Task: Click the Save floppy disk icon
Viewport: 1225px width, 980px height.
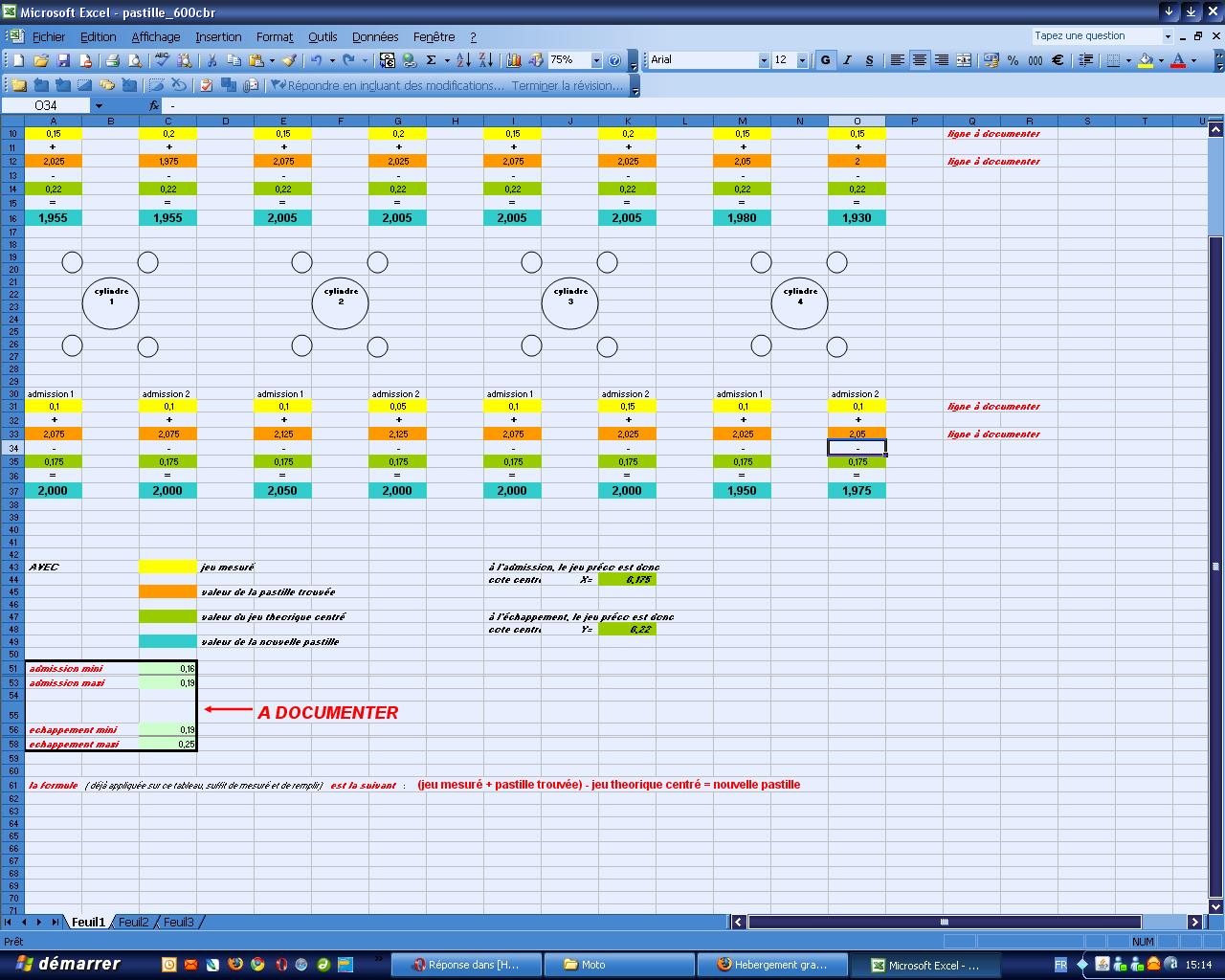Action: (63, 60)
